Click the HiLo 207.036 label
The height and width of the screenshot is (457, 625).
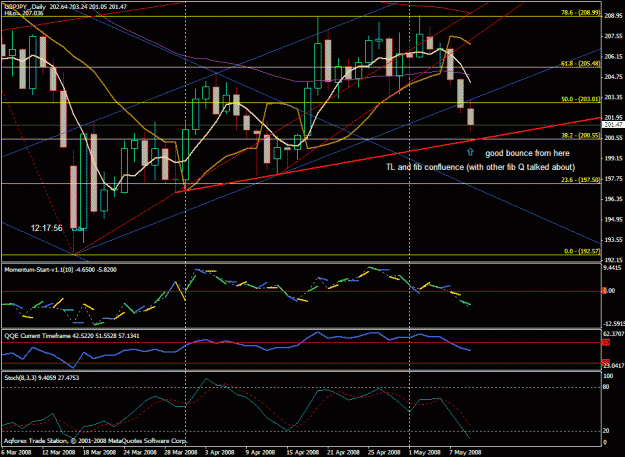pyautogui.click(x=24, y=13)
